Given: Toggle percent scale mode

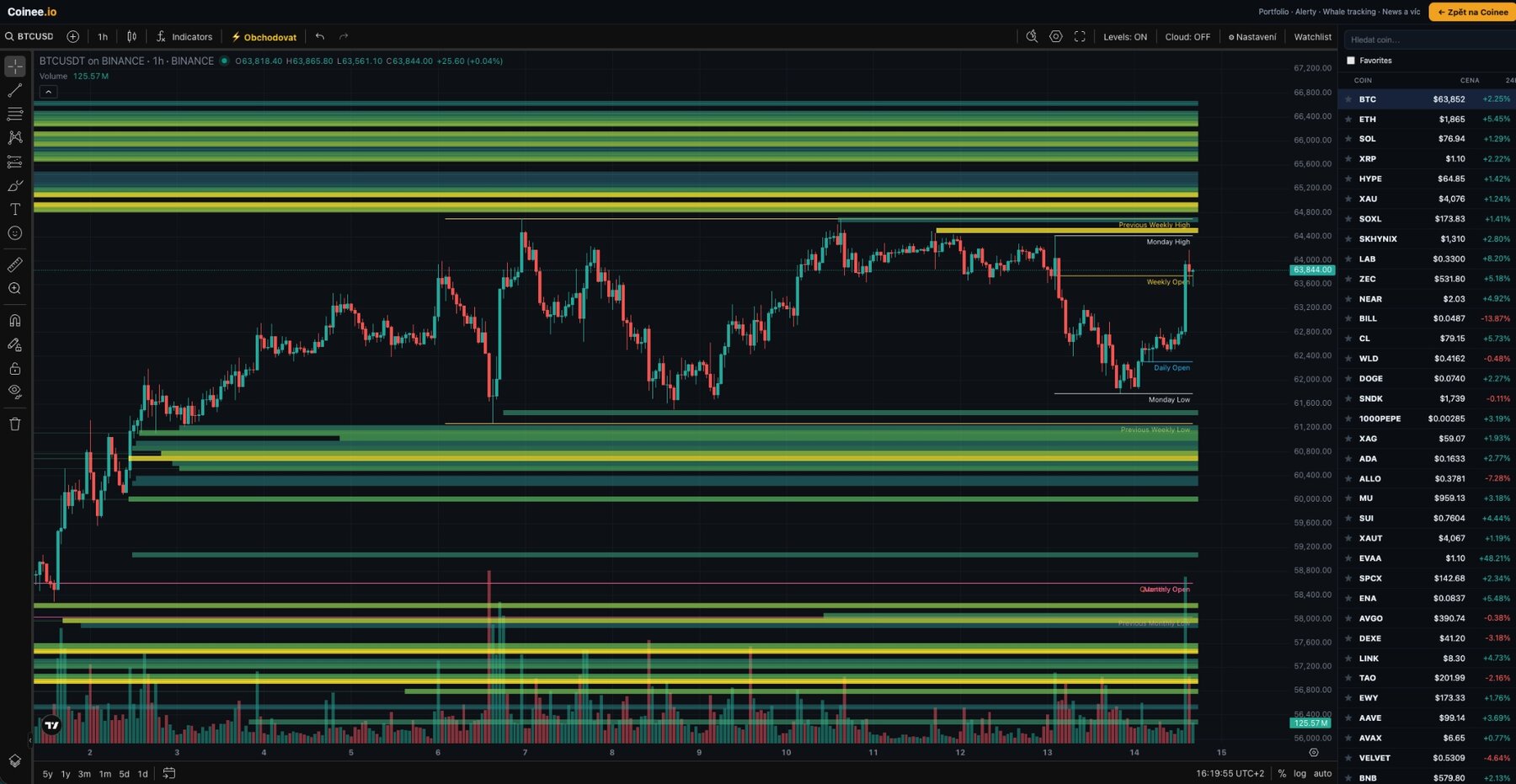Looking at the screenshot, I should click(1282, 774).
